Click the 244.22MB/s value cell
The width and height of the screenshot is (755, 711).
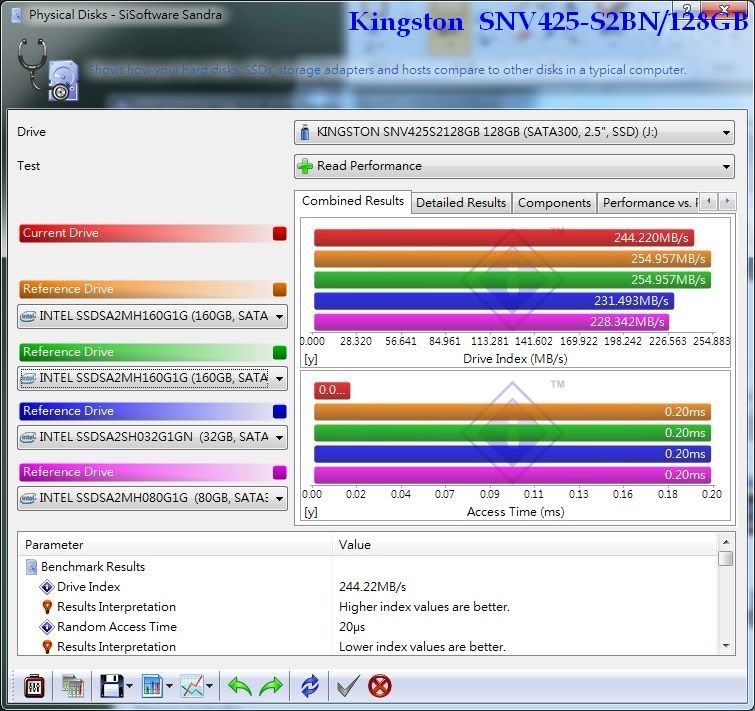click(373, 587)
